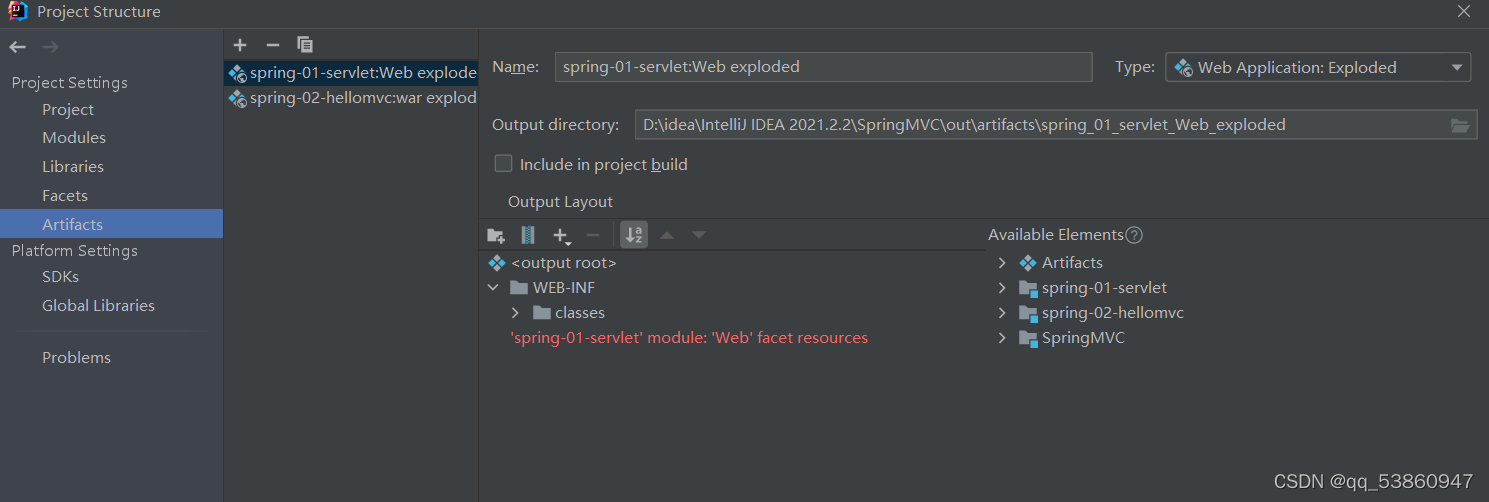Select the output root node
The height and width of the screenshot is (502, 1489).
click(x=564, y=263)
